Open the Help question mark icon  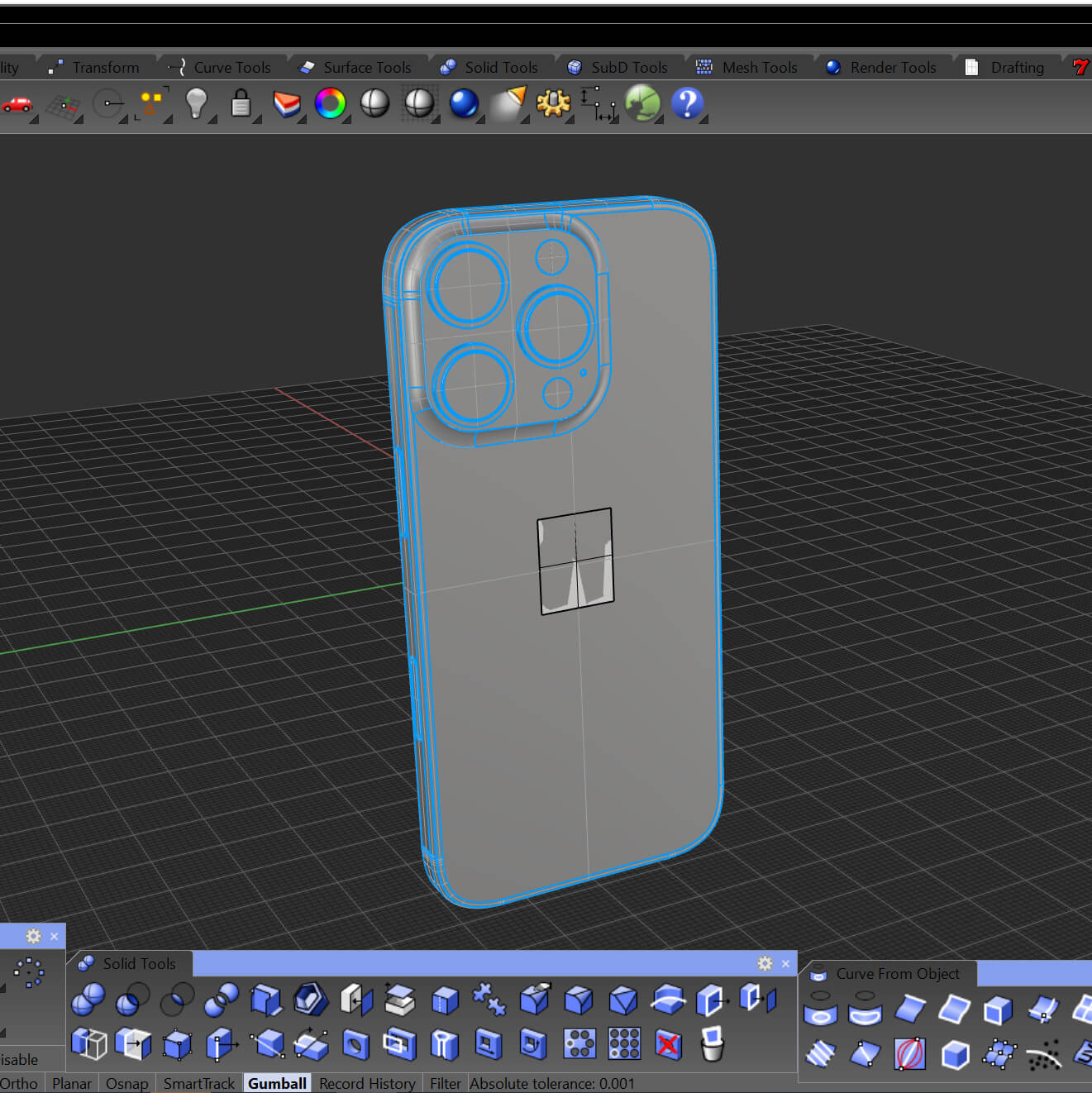687,103
